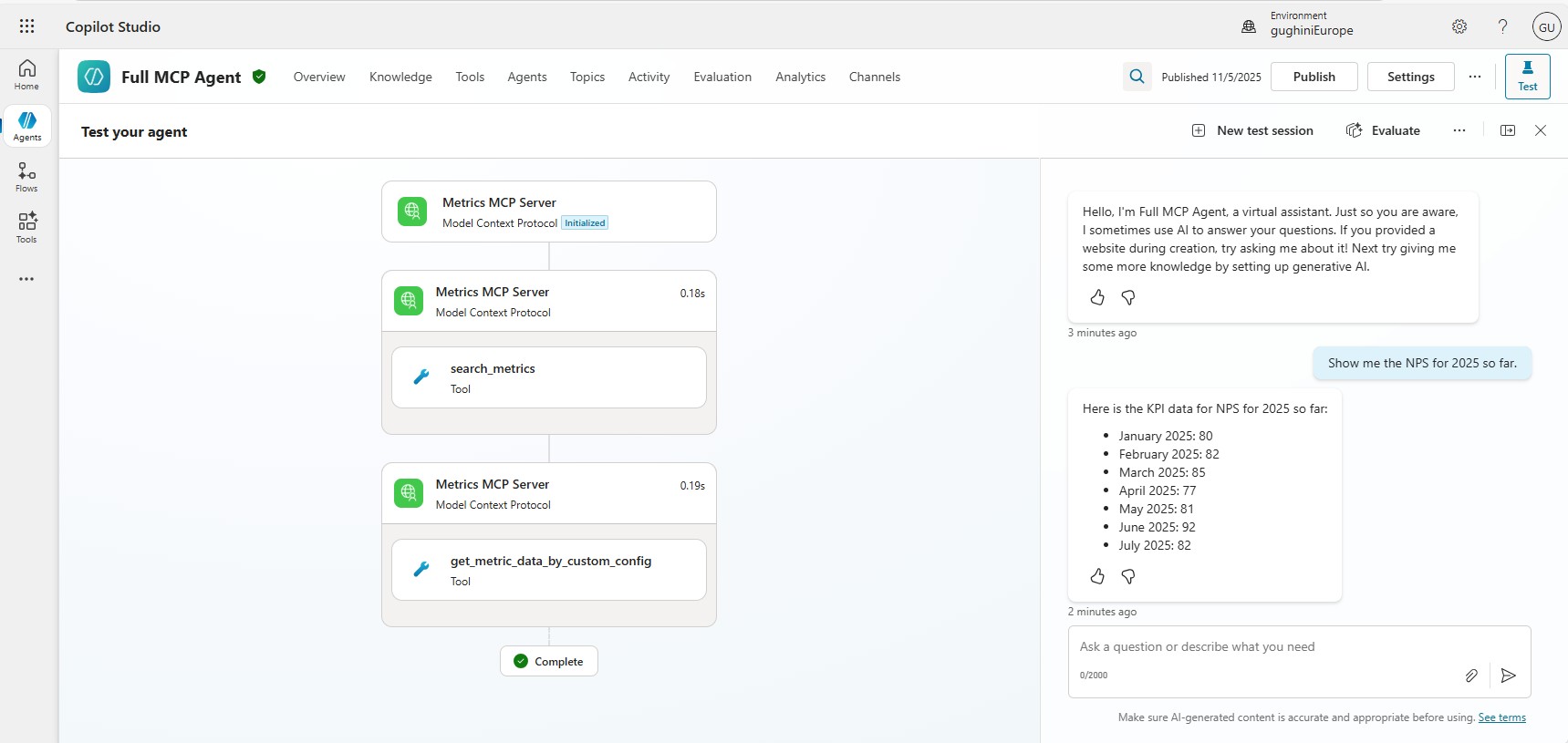1568x743 pixels.
Task: Click the search magnifier icon
Action: (x=1137, y=77)
